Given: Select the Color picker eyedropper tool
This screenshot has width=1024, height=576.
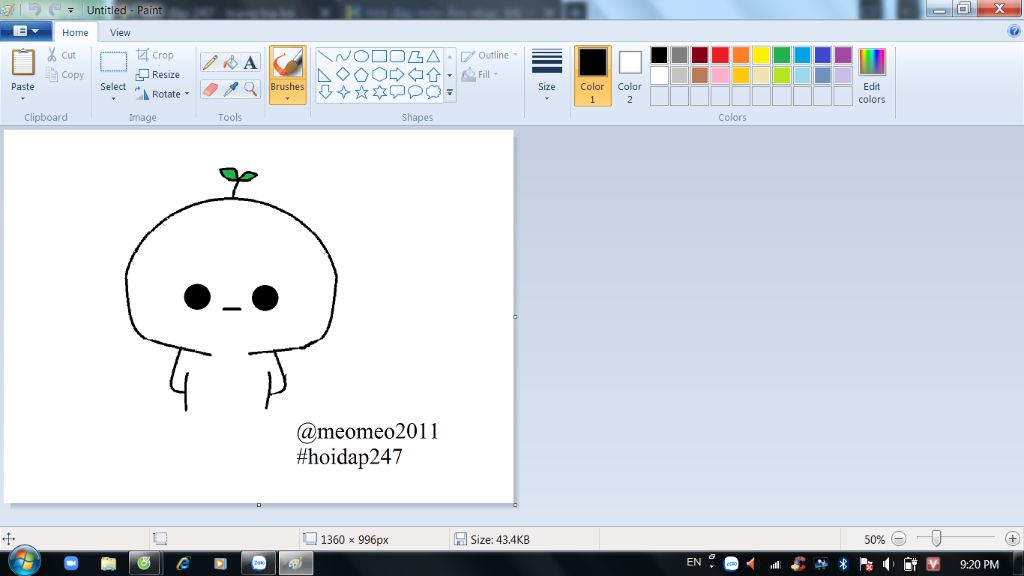Looking at the screenshot, I should point(230,89).
